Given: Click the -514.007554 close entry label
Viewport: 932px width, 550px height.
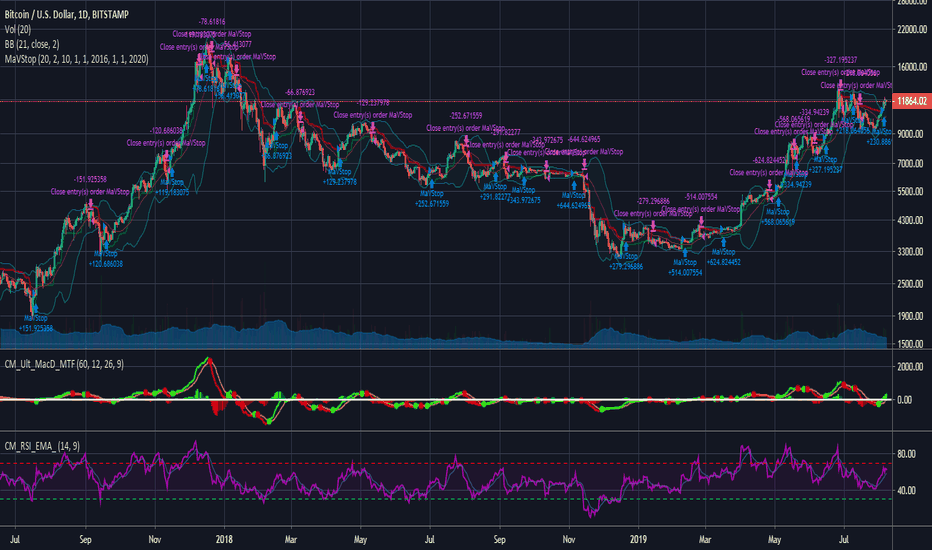Looking at the screenshot, I should coord(701,196).
